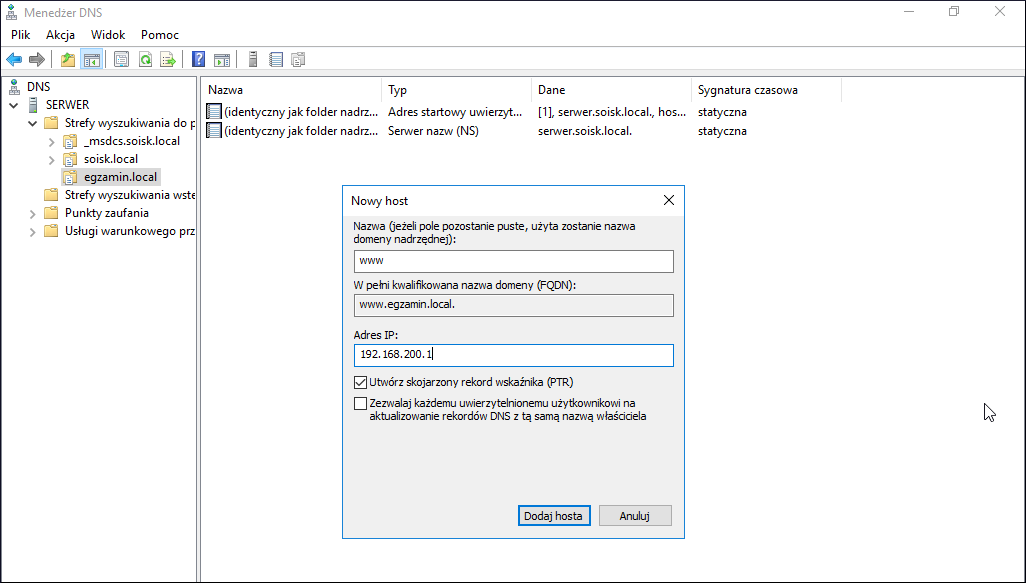Image resolution: width=1026 pixels, height=583 pixels.
Task: Click the egzamin.local zone folder icon
Action: (70, 177)
